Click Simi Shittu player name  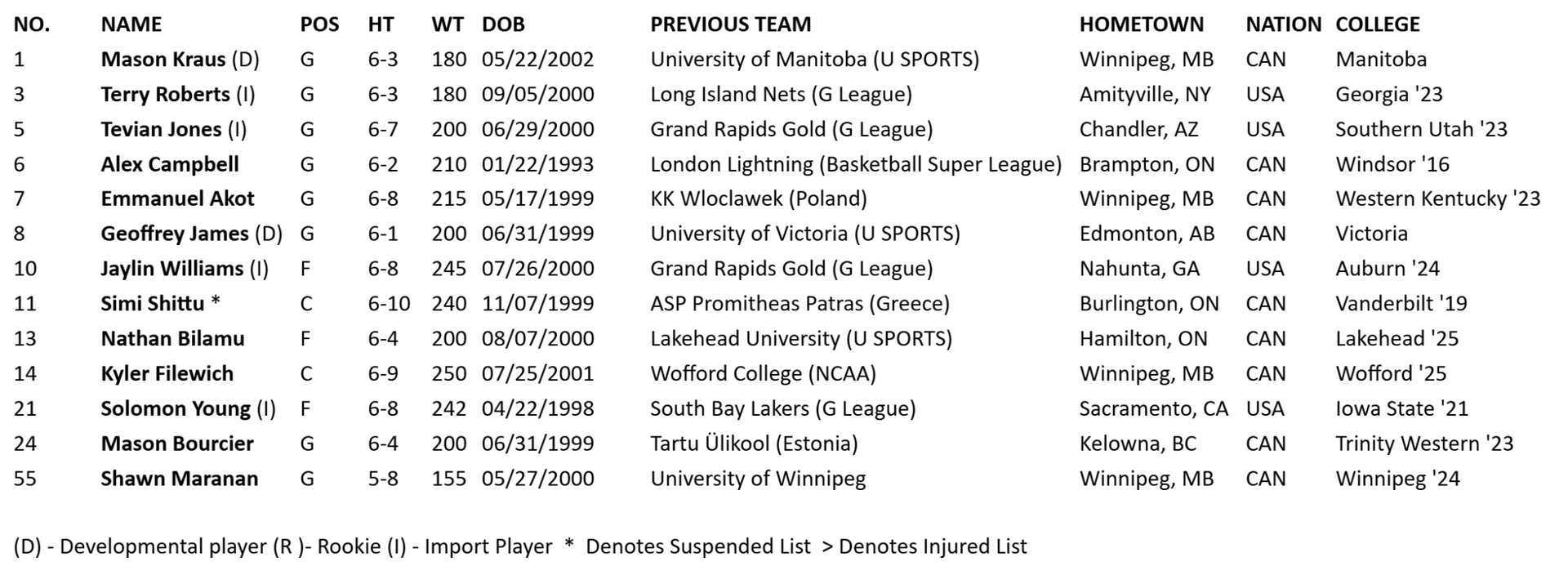point(152,304)
